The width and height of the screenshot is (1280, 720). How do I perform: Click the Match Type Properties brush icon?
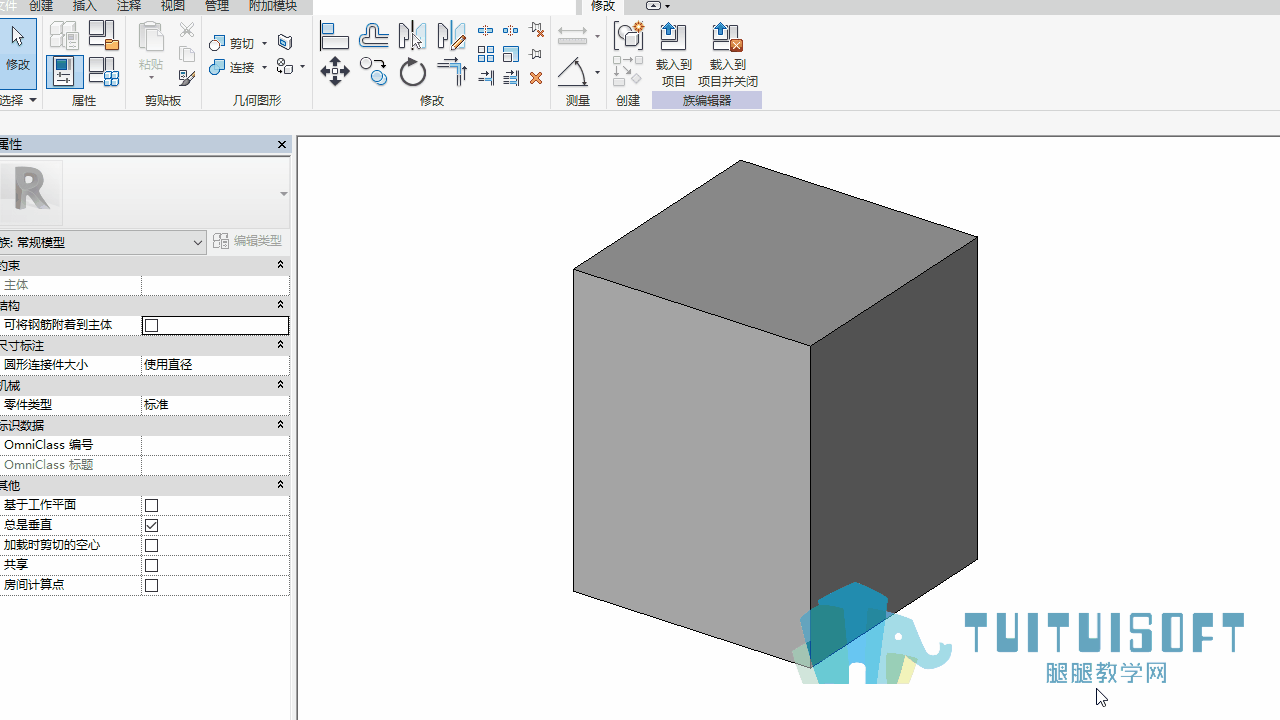tap(186, 77)
